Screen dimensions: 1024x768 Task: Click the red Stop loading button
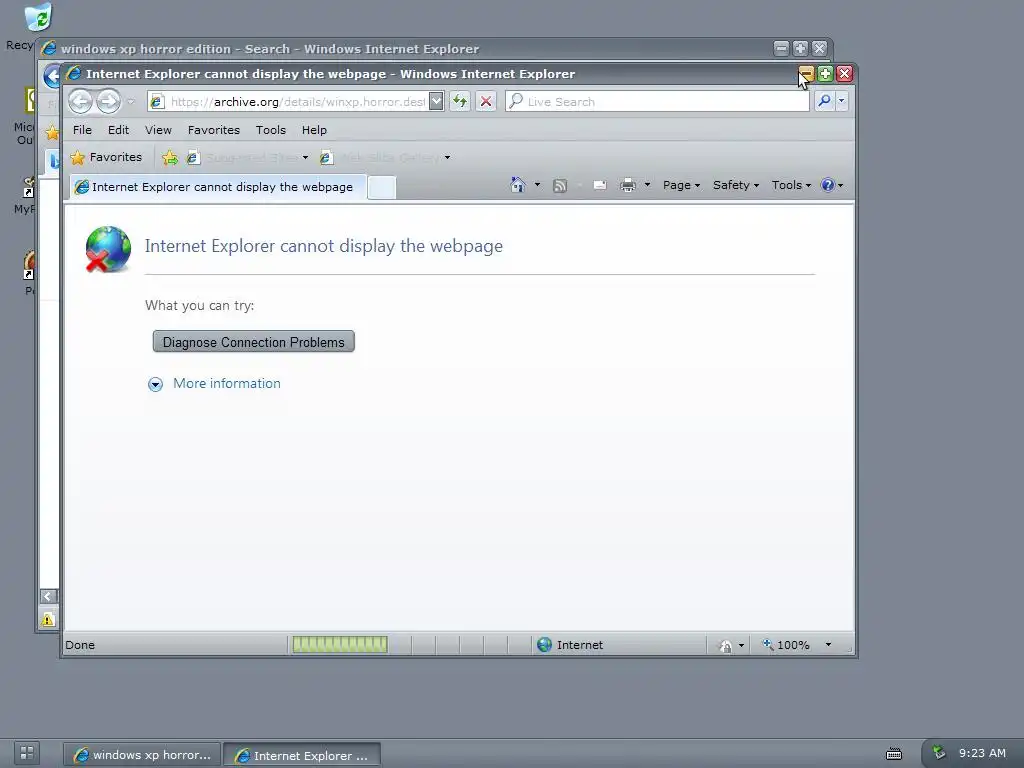point(486,102)
